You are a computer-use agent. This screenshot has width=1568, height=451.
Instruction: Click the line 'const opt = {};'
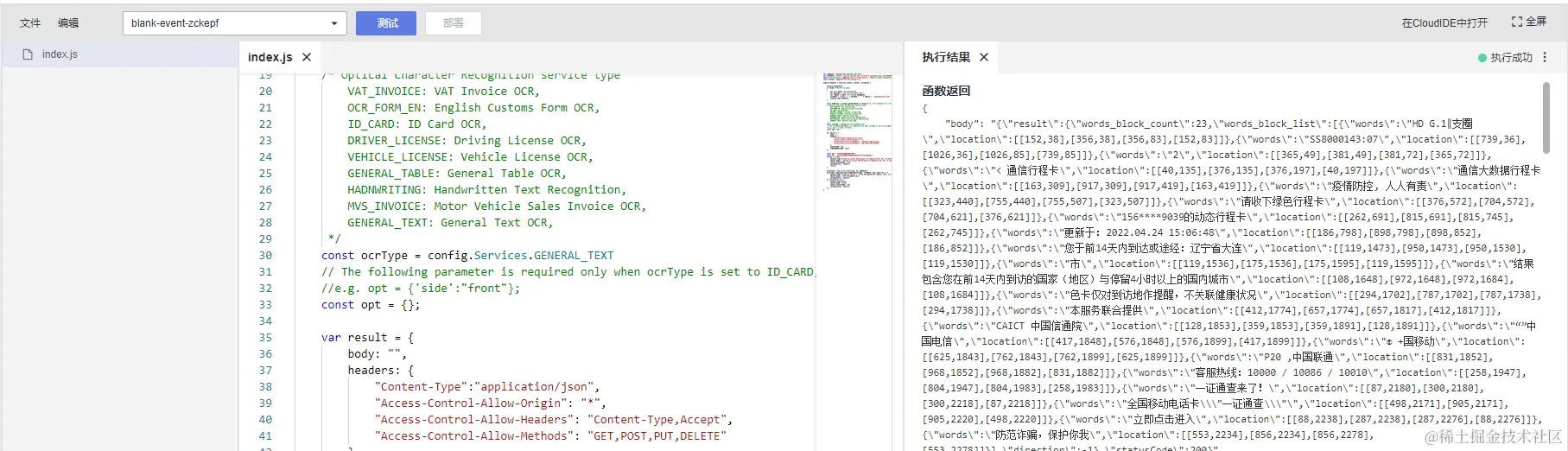point(371,305)
